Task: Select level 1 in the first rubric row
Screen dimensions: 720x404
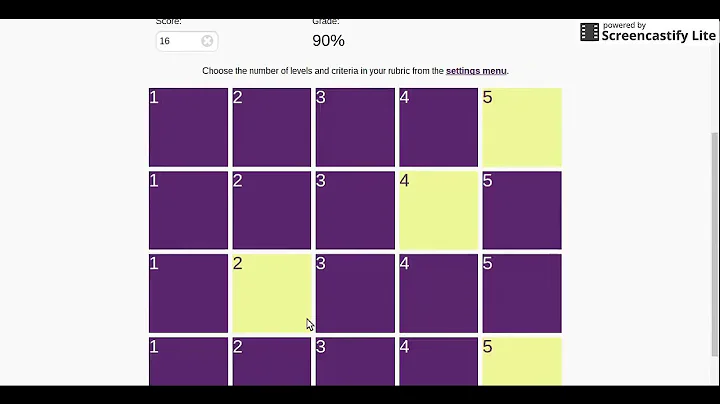Action: (x=188, y=127)
